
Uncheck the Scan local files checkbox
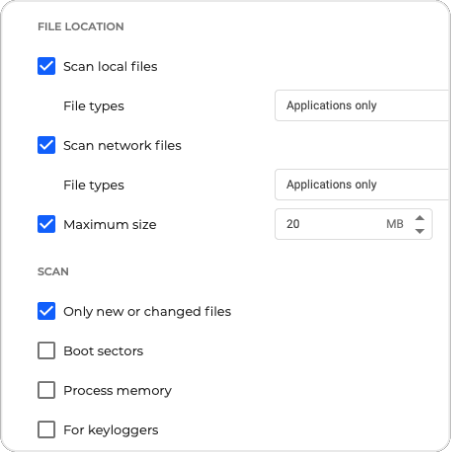[x=46, y=66]
